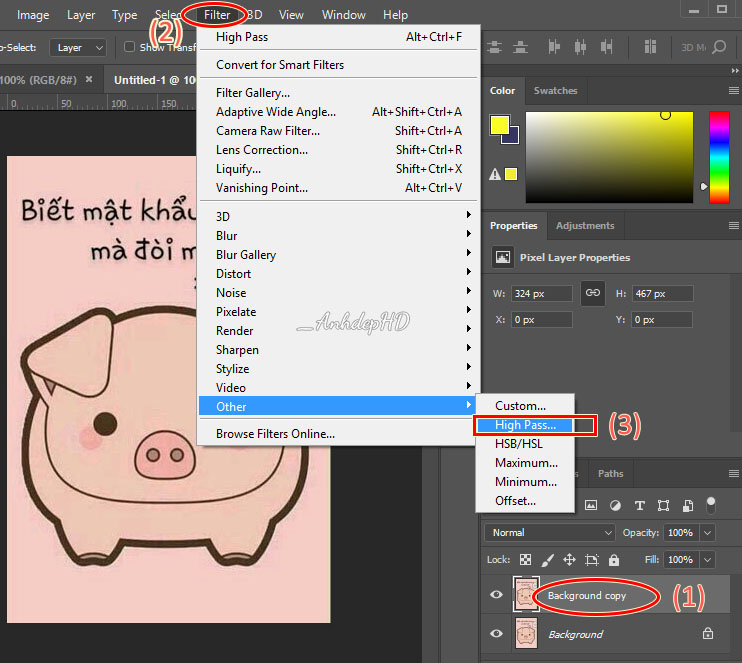The height and width of the screenshot is (663, 742).
Task: Click the align vertical centers icon
Action: (x=495, y=47)
